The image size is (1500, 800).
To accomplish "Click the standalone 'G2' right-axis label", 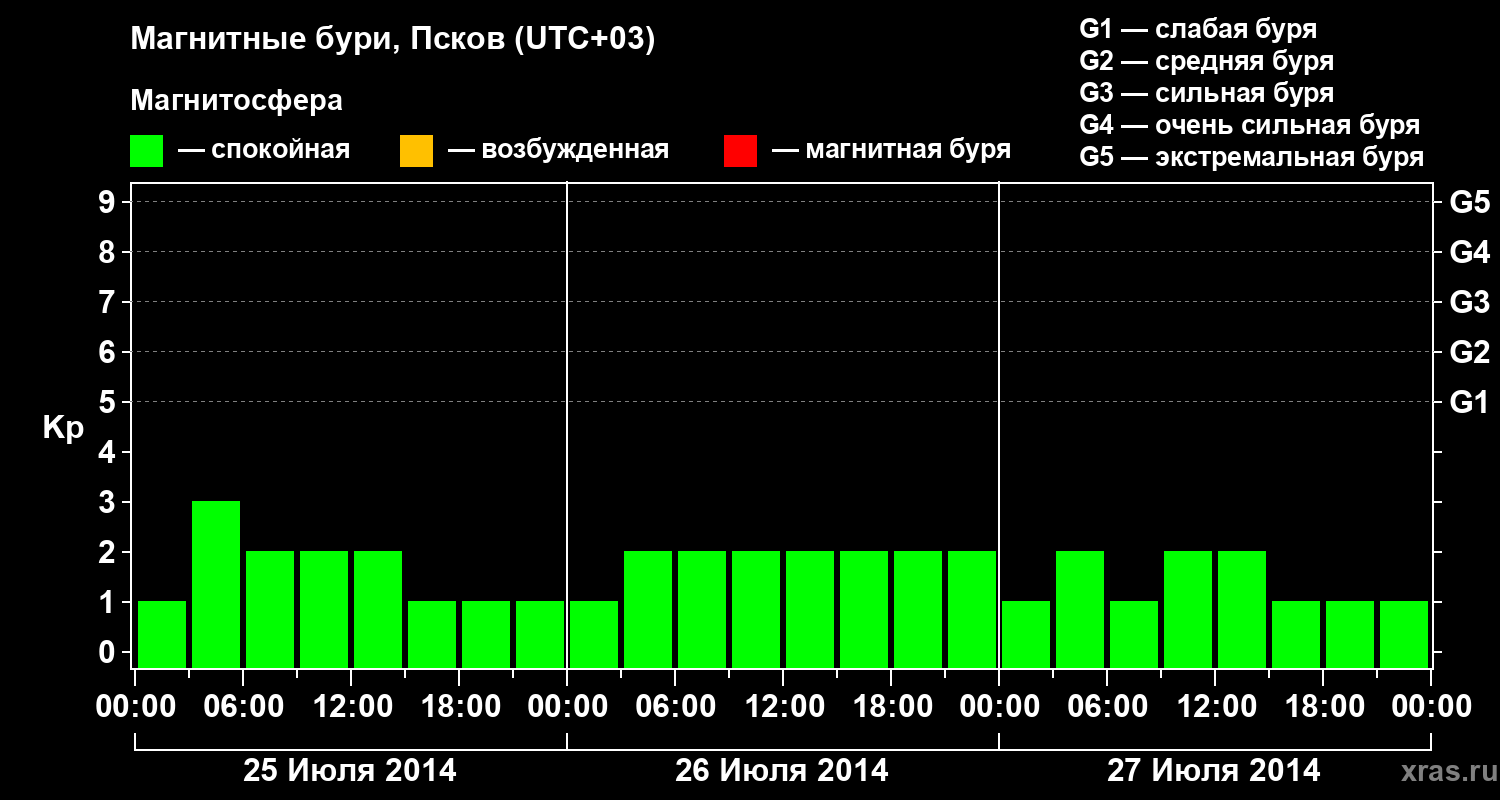I will [x=1469, y=352].
